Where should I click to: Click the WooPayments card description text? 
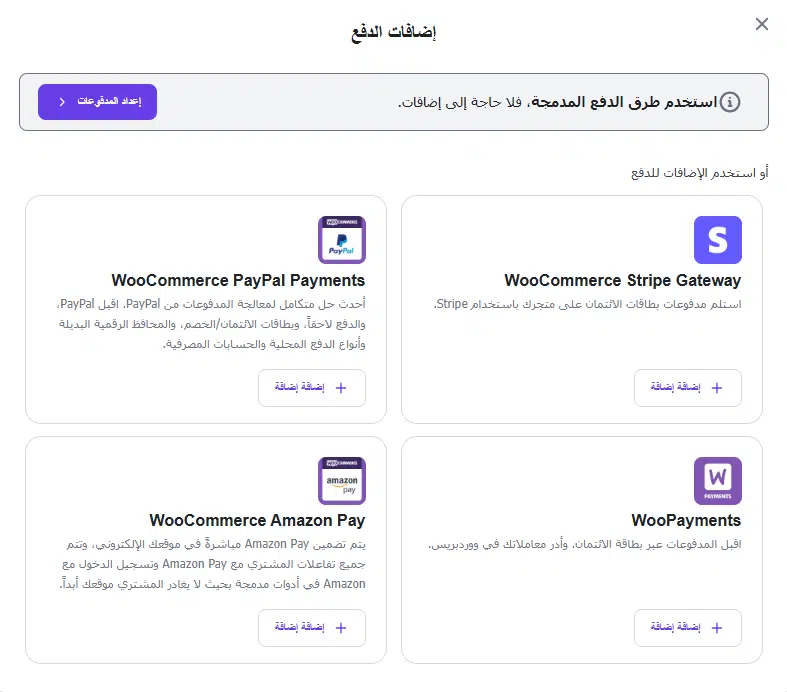(x=584, y=544)
